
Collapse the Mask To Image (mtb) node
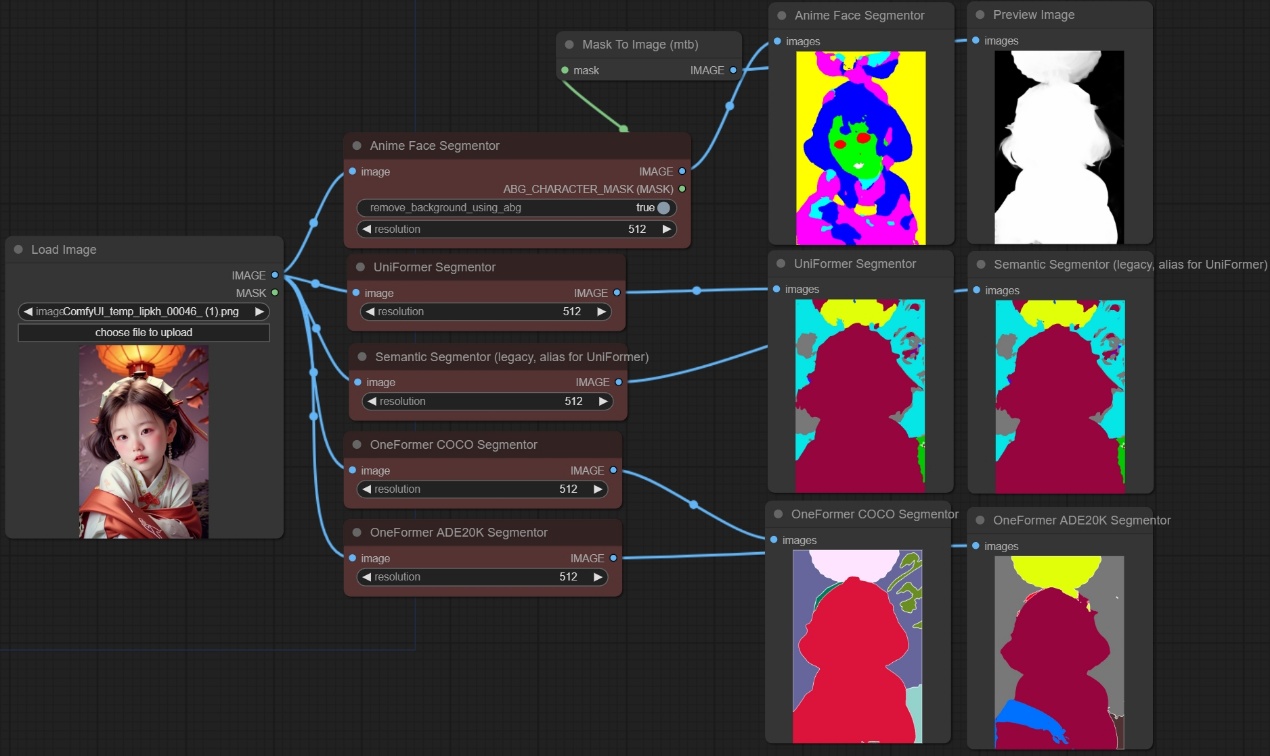tap(569, 45)
